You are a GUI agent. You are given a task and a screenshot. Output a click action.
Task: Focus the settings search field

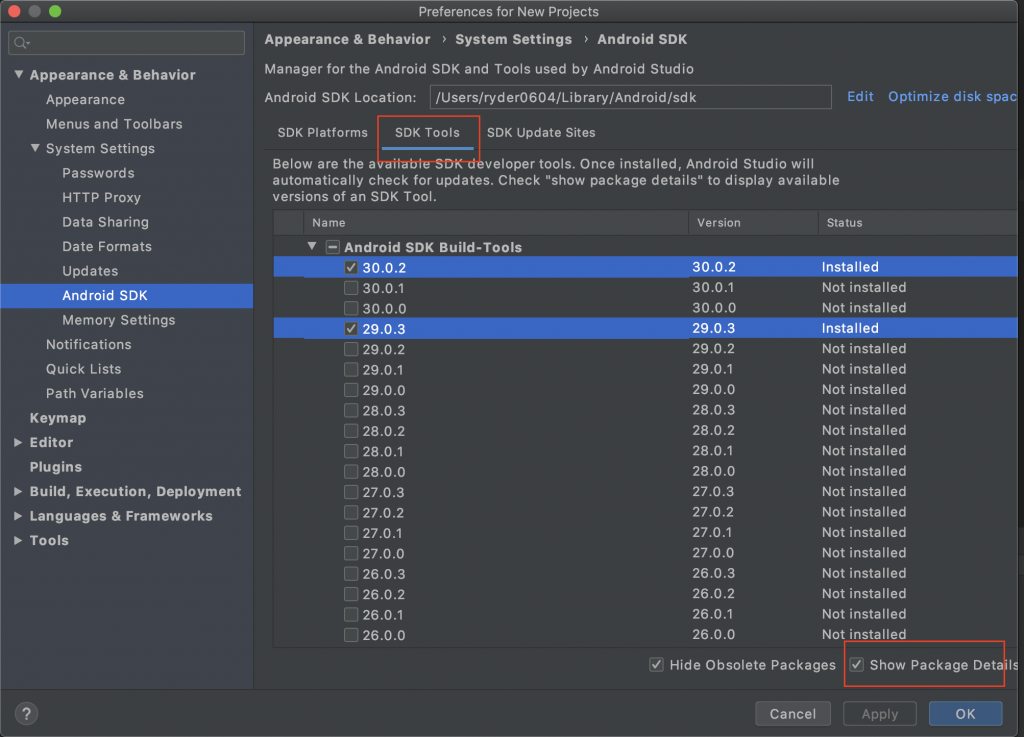tap(127, 43)
